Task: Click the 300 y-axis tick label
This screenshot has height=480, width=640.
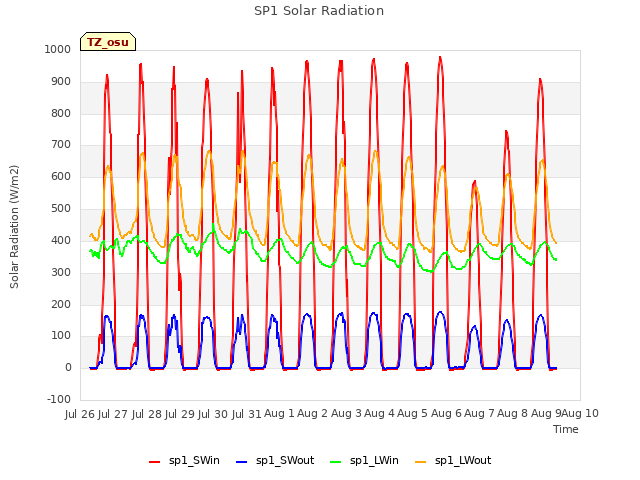Action: pos(61,272)
